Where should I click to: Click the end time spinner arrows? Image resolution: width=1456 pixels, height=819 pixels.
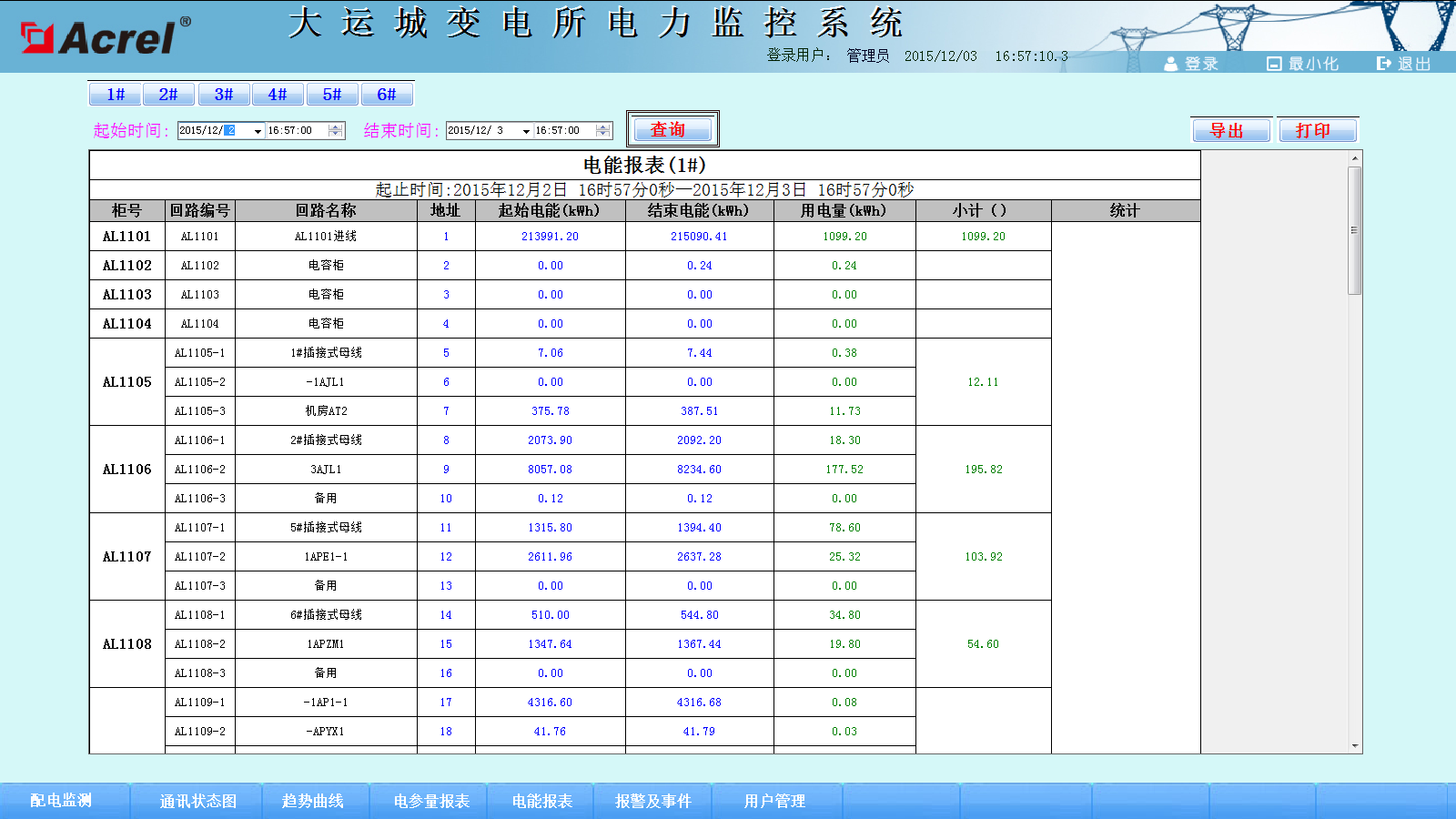[602, 131]
